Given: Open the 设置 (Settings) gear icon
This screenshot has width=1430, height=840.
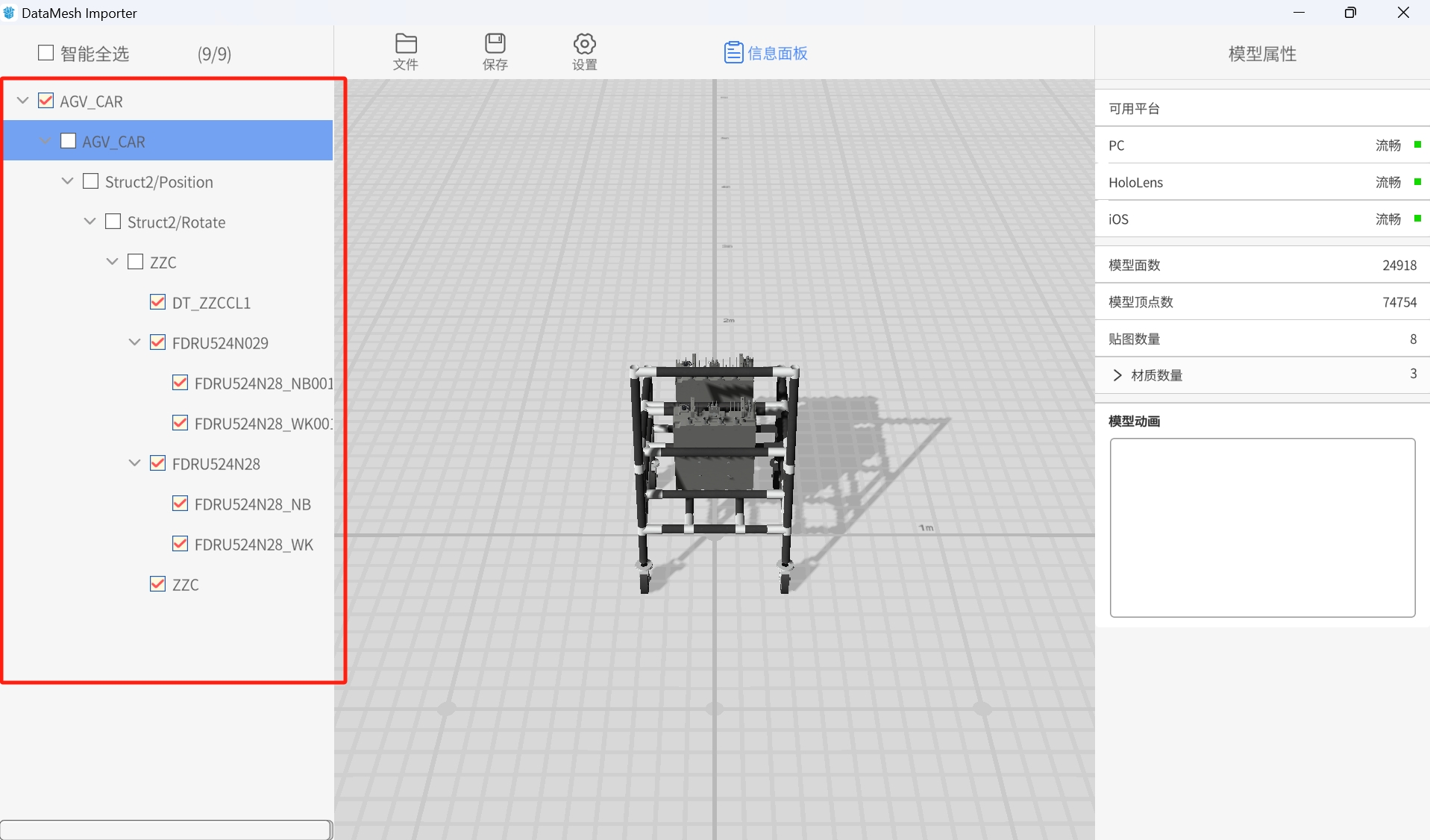Looking at the screenshot, I should tap(584, 44).
